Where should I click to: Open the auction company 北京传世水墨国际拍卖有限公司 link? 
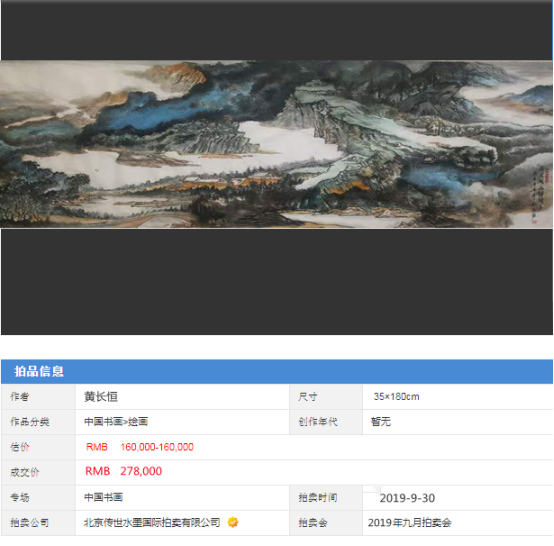(152, 522)
